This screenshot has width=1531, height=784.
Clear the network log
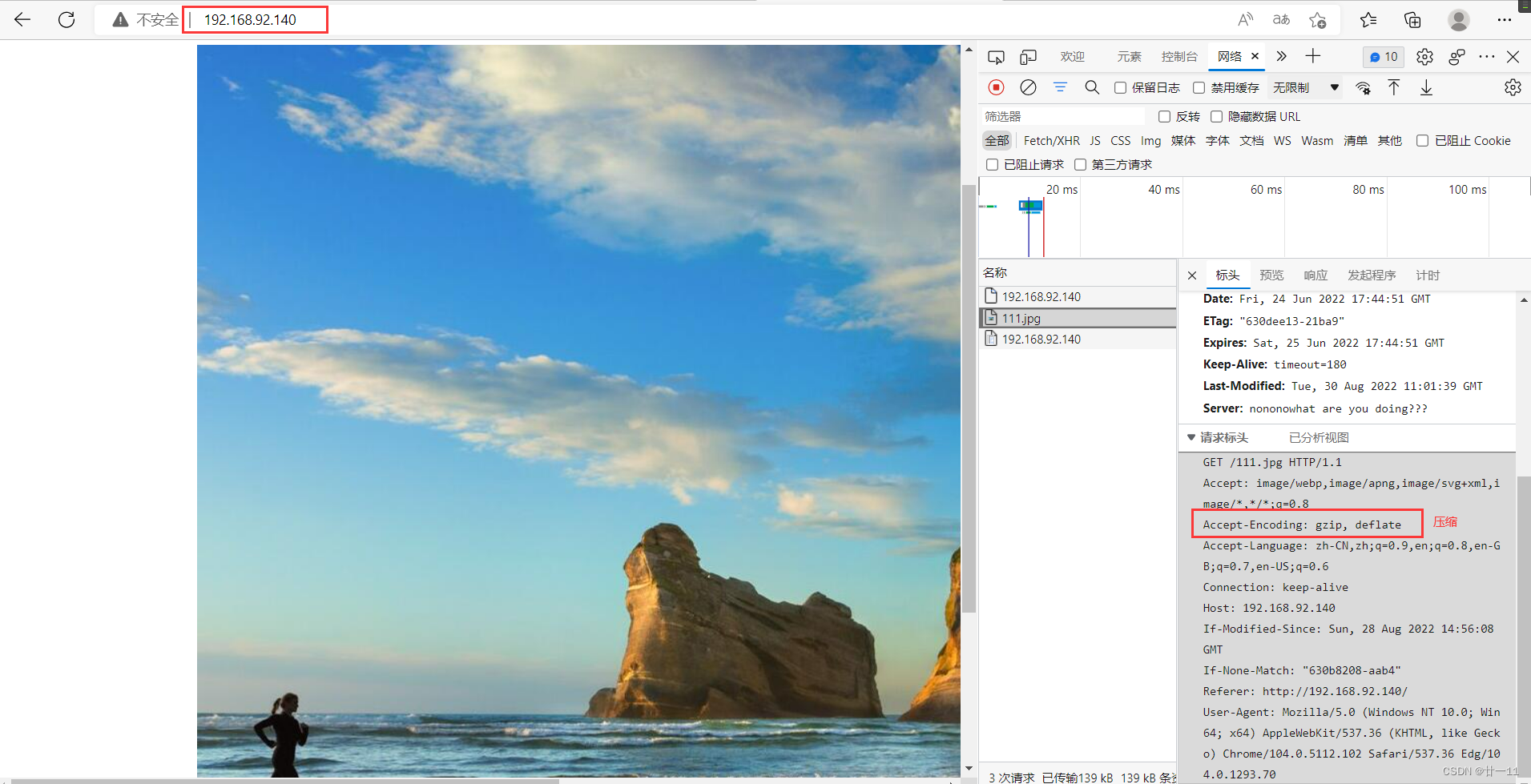coord(1028,87)
